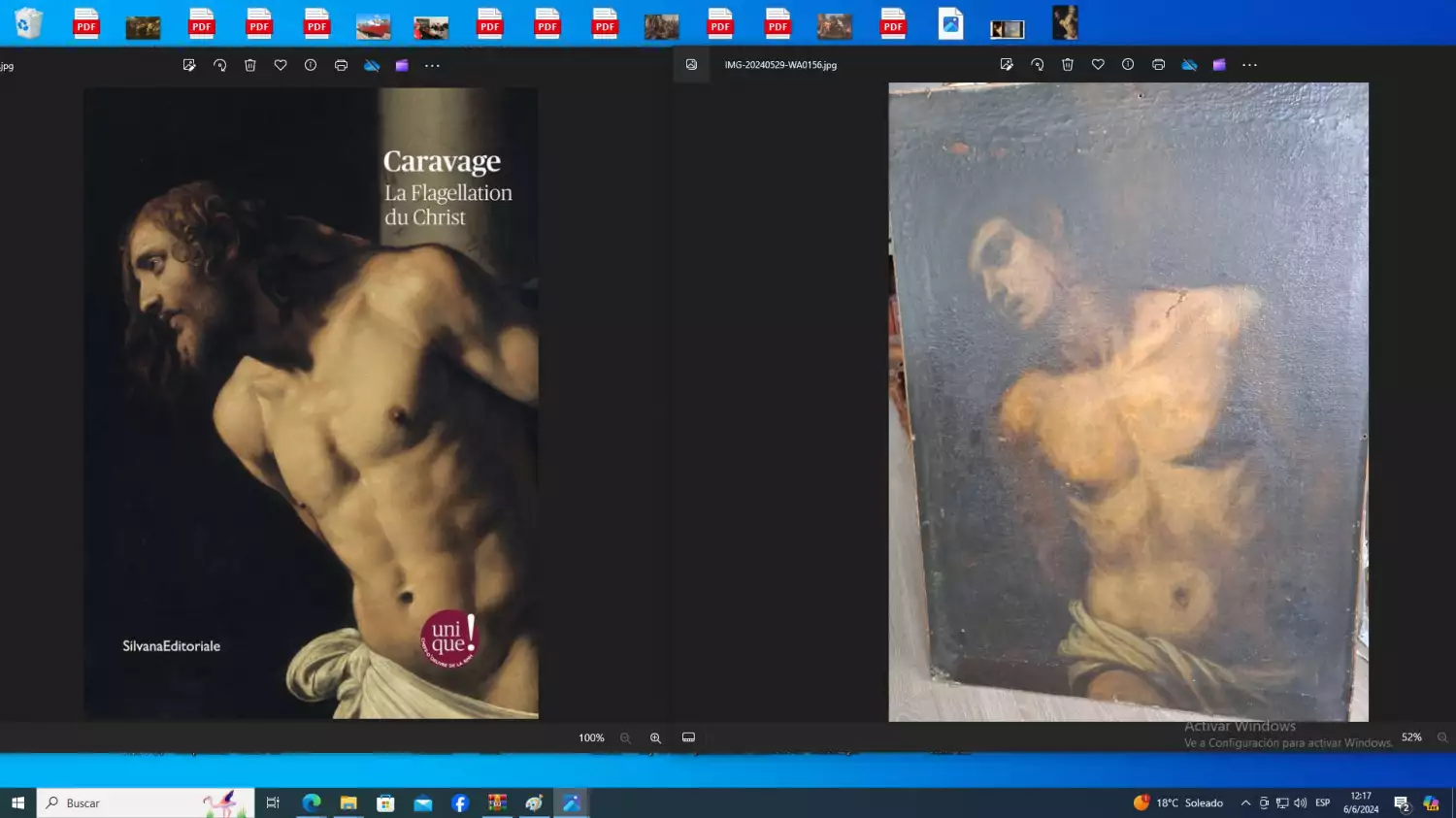The image size is (1456, 818).
Task: Open Task View on the taskbar
Action: pos(273,802)
